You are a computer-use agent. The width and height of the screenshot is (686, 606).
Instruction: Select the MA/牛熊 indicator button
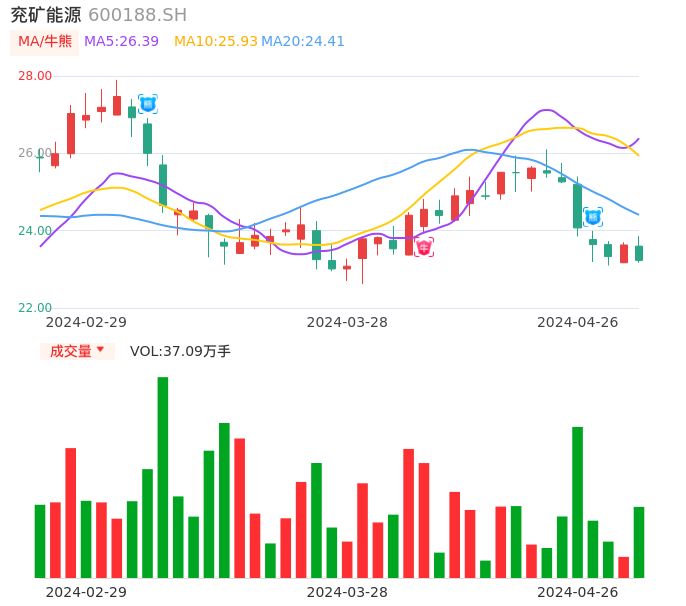(45, 42)
